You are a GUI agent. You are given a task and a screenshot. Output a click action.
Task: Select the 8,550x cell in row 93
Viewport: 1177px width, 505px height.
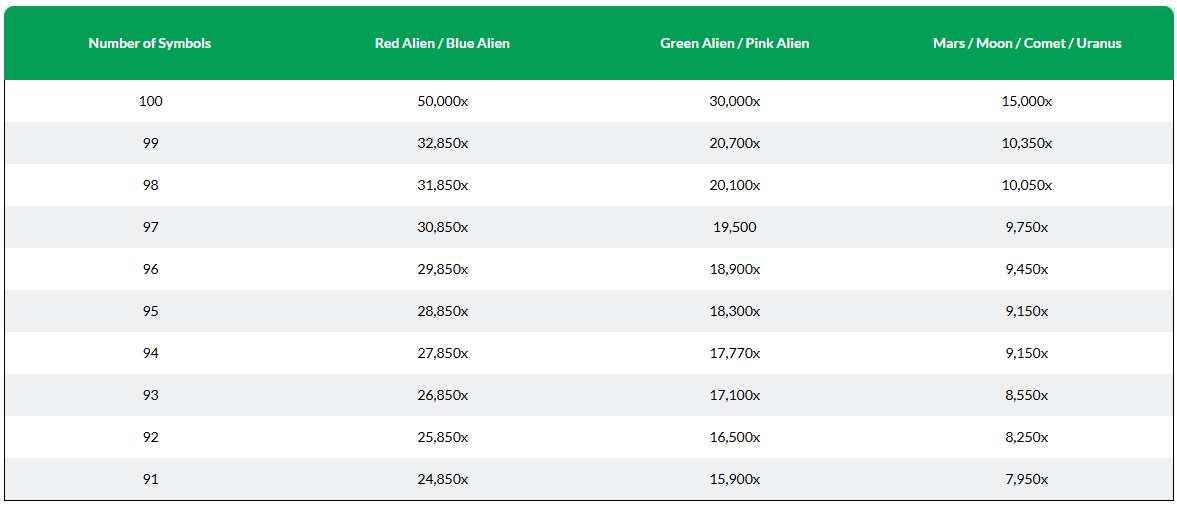(x=1027, y=395)
